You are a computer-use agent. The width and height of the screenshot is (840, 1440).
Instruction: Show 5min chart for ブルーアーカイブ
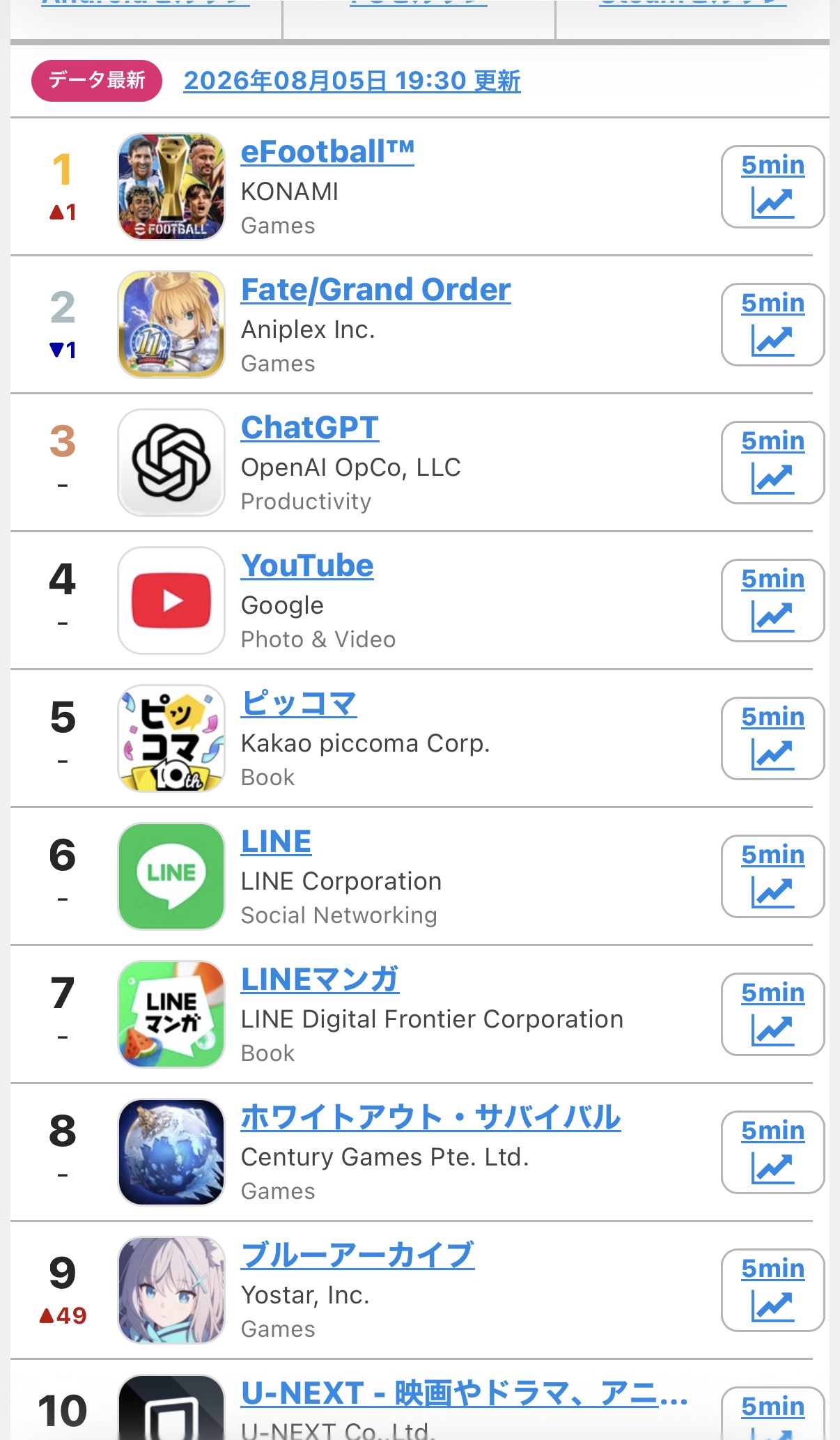tap(773, 1290)
